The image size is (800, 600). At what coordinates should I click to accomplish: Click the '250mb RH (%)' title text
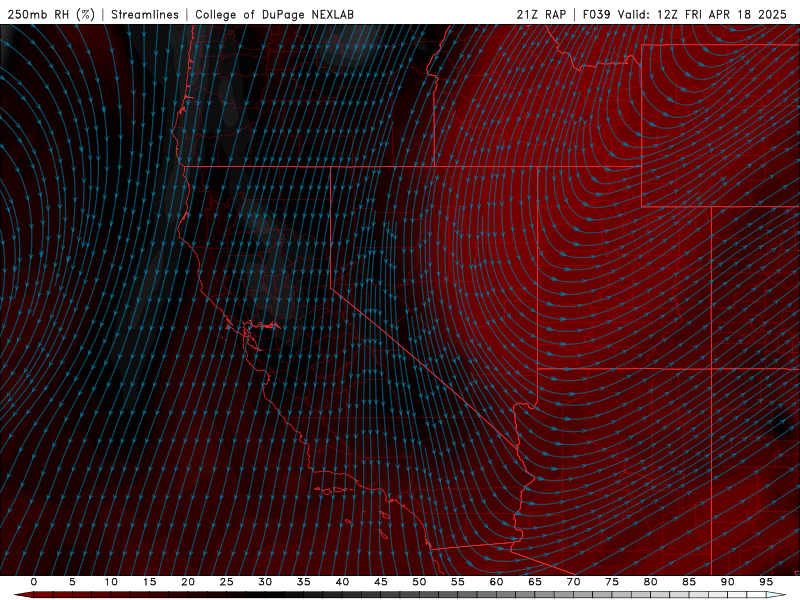[52, 14]
